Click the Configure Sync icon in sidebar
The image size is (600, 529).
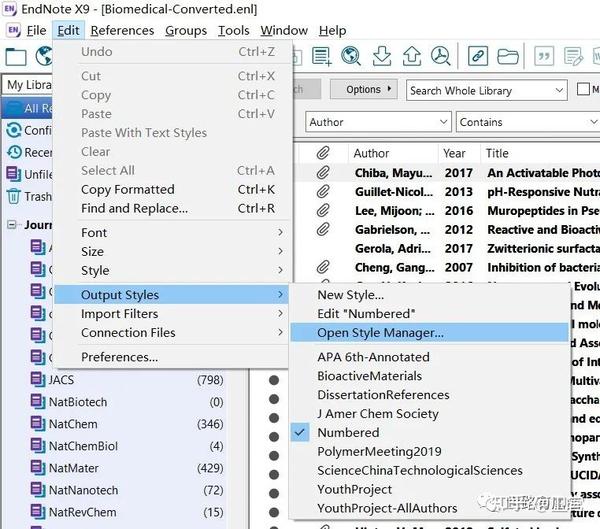[x=14, y=130]
